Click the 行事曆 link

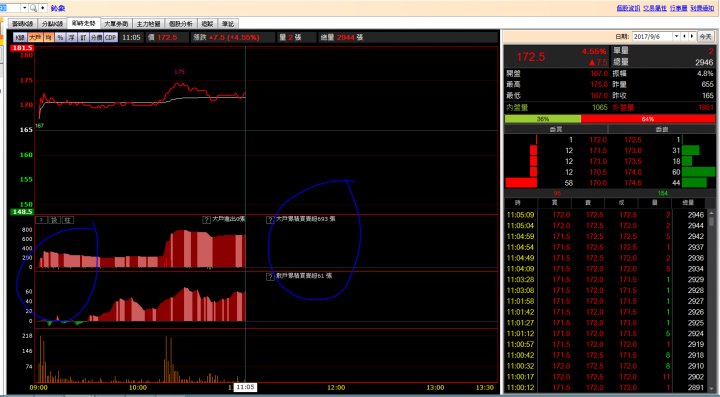click(x=678, y=8)
